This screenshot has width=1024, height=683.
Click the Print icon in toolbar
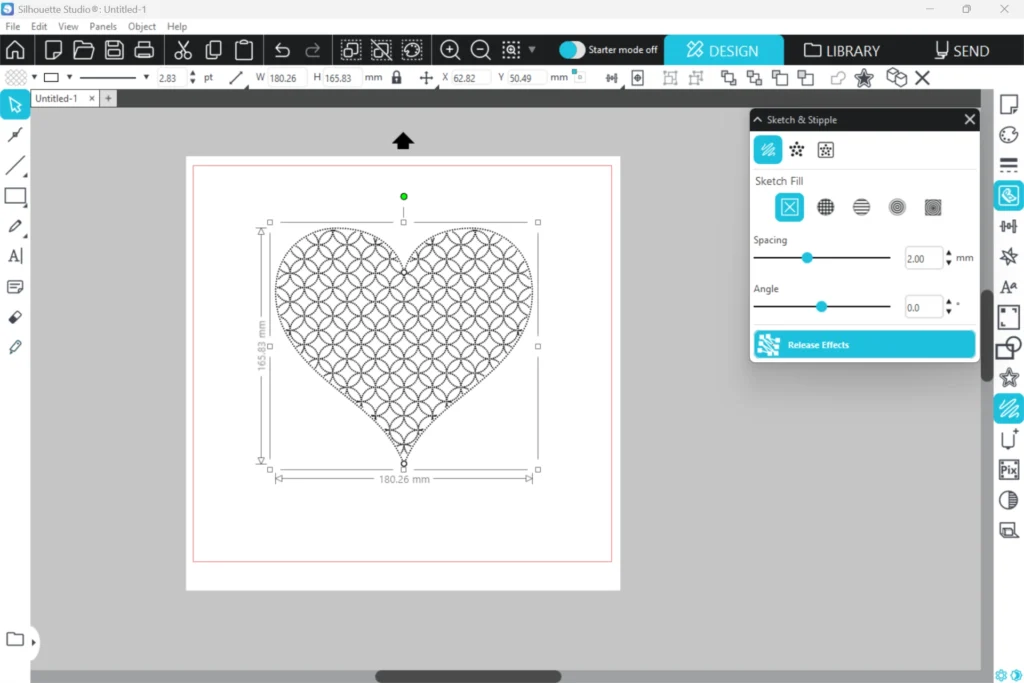144,50
